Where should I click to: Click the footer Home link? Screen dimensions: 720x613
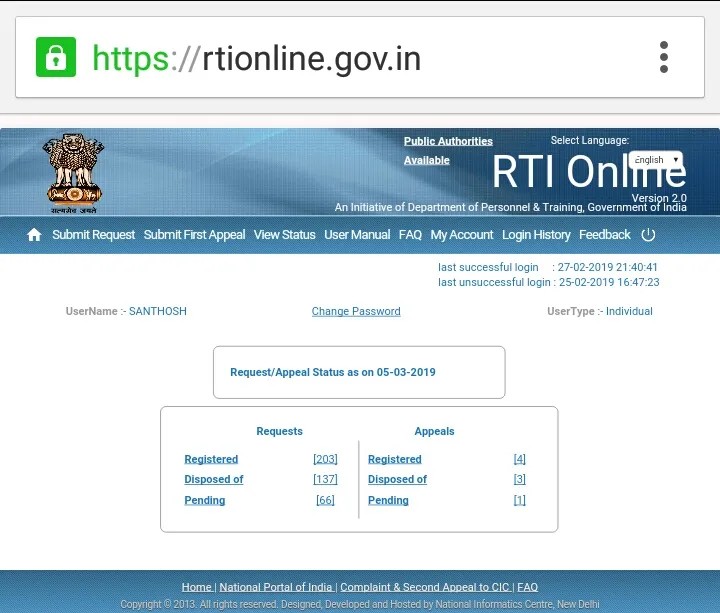click(x=197, y=587)
